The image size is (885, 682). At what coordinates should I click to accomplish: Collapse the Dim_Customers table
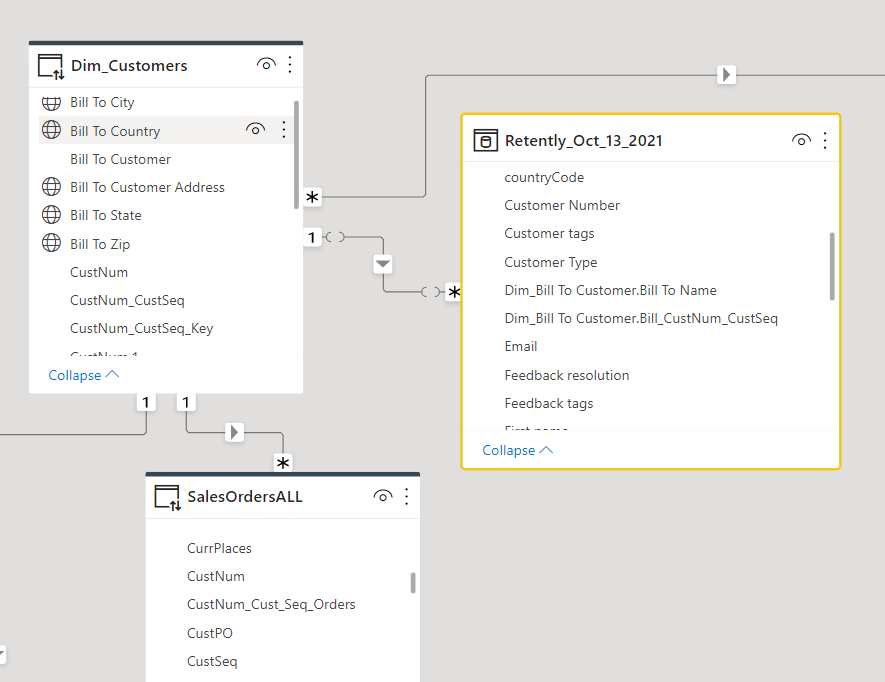tap(84, 375)
